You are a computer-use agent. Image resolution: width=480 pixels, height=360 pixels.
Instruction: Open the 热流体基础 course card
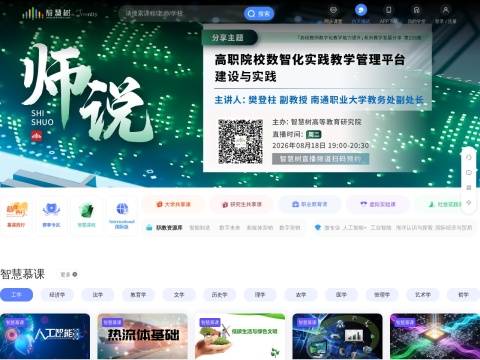pyautogui.click(x=142, y=336)
